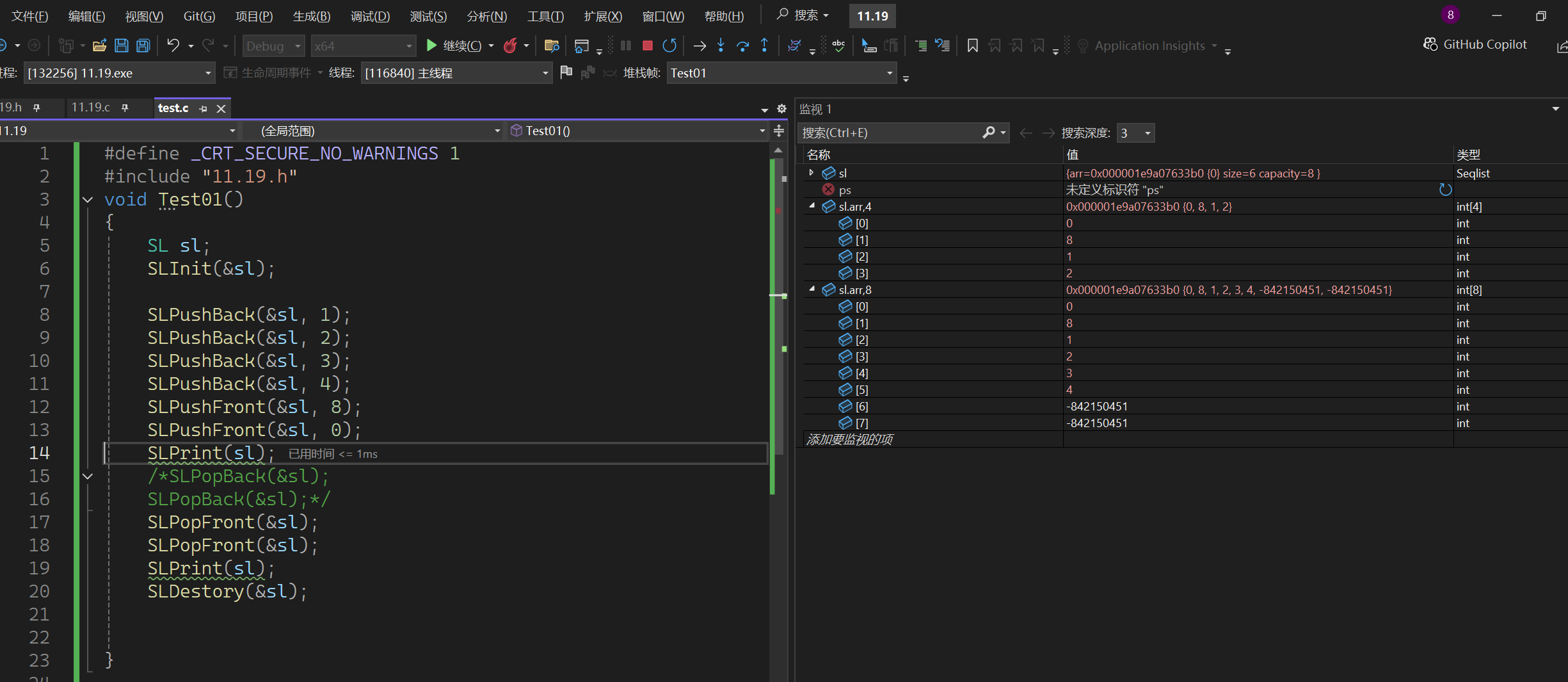The height and width of the screenshot is (682, 1568).
Task: Click the IntelliCode icon in the toolbar
Action: 794,45
